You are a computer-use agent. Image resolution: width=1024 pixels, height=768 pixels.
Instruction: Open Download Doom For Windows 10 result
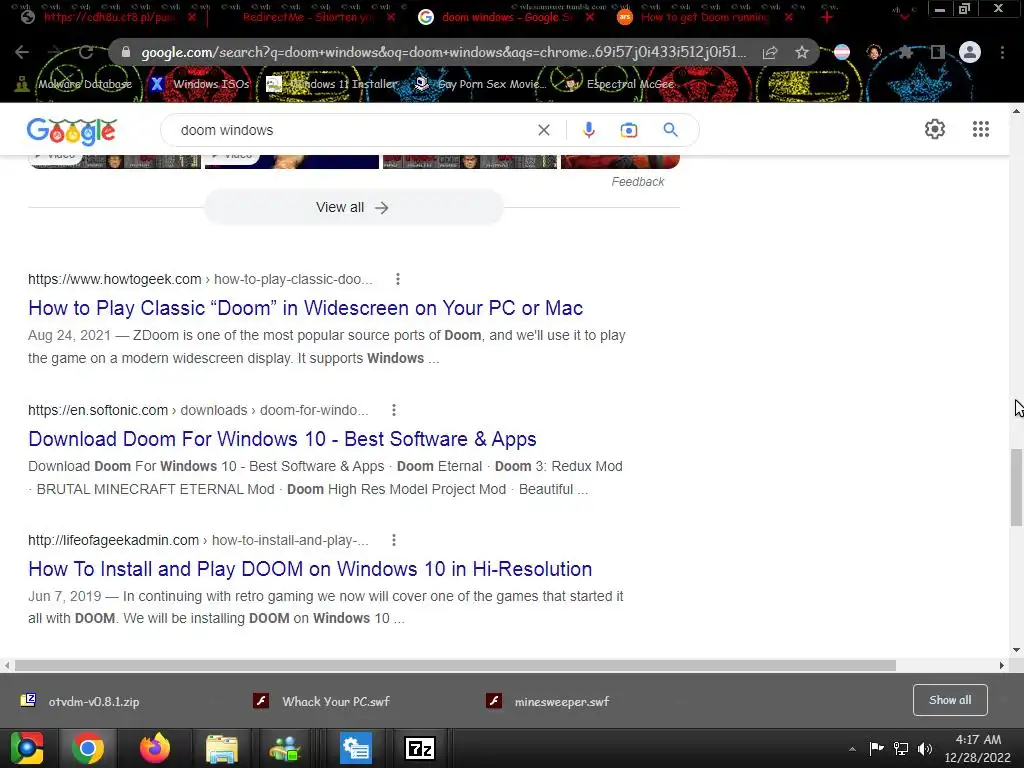pos(282,439)
